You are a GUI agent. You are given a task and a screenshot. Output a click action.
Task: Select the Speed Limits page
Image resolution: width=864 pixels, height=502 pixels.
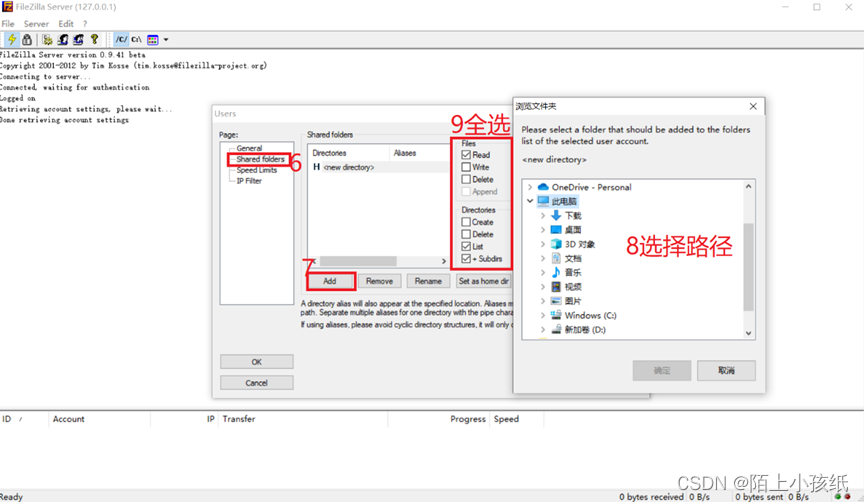click(256, 170)
